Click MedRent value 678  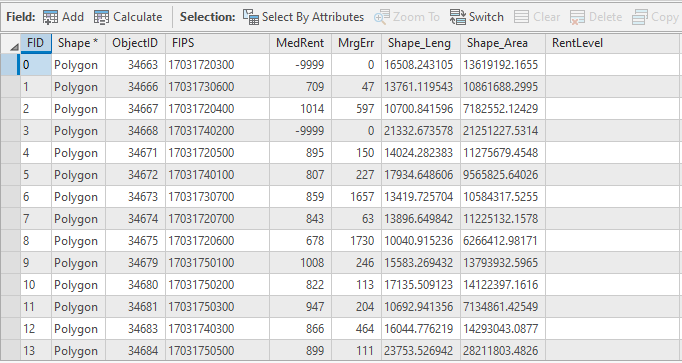[314, 241]
